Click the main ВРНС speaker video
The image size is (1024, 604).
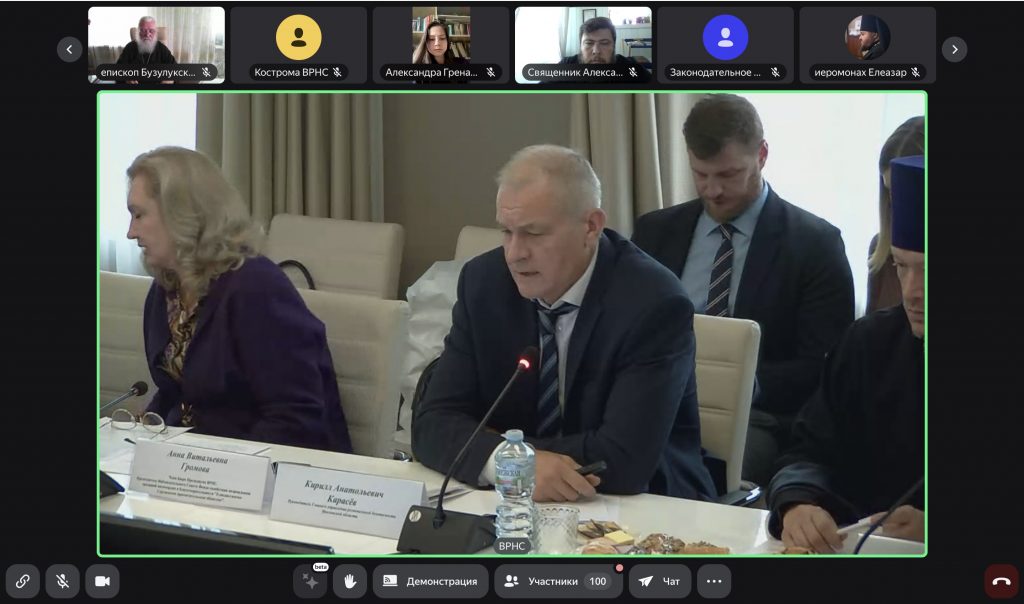[512, 323]
